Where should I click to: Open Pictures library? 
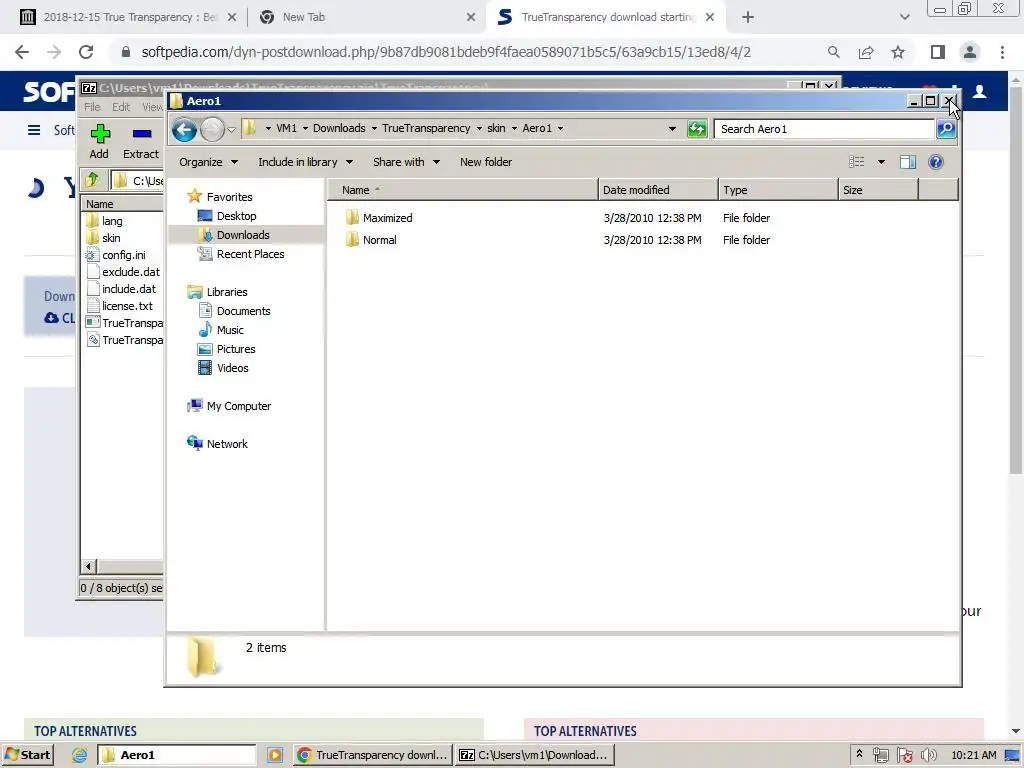point(226,349)
